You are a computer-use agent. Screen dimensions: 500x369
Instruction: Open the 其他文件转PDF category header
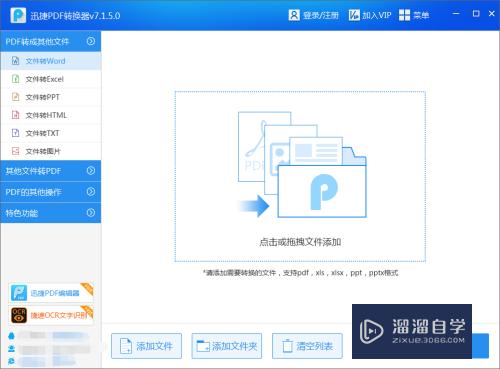[x=51, y=171]
